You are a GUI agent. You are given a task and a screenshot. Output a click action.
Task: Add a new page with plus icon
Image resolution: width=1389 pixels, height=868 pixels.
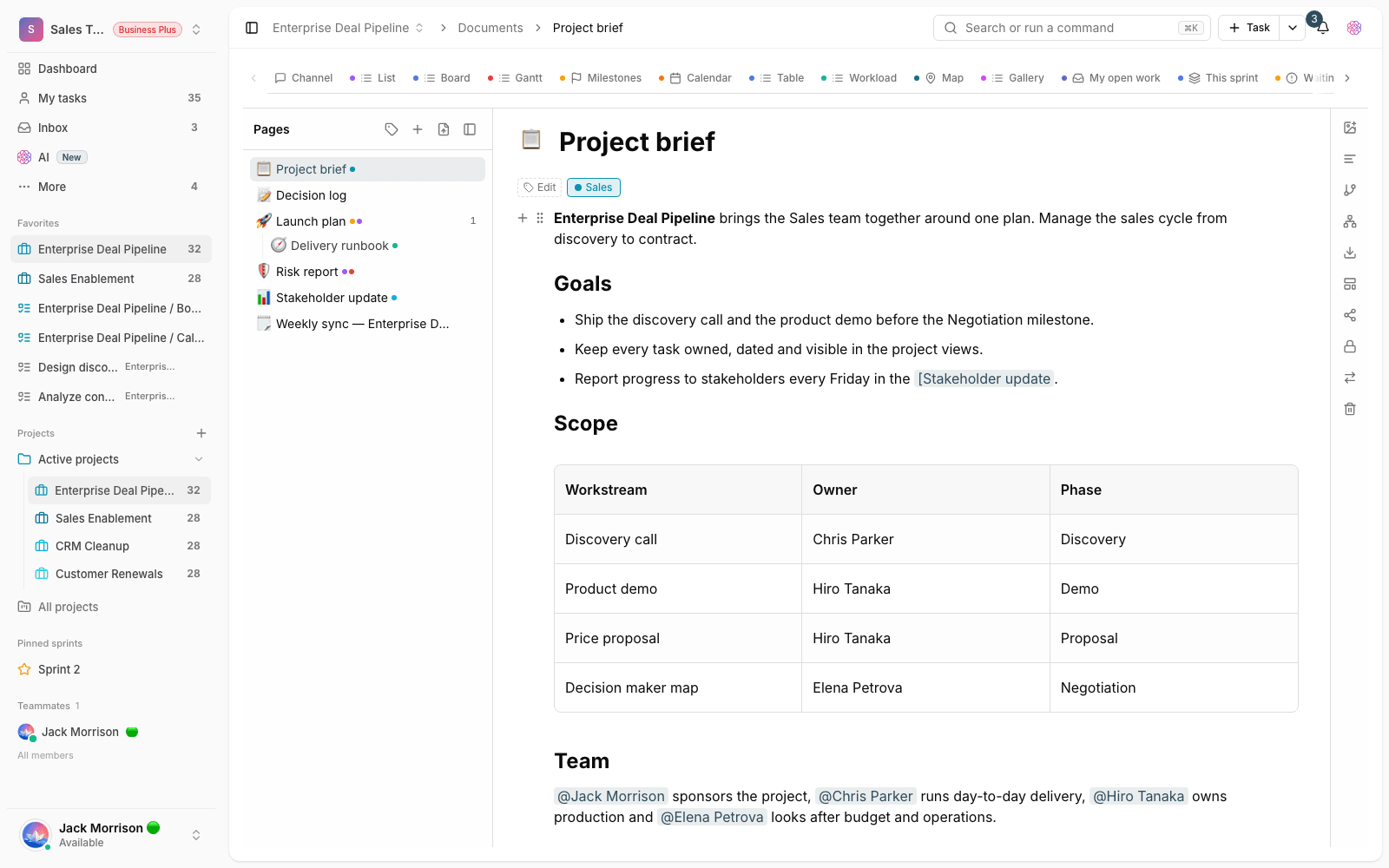coord(418,129)
